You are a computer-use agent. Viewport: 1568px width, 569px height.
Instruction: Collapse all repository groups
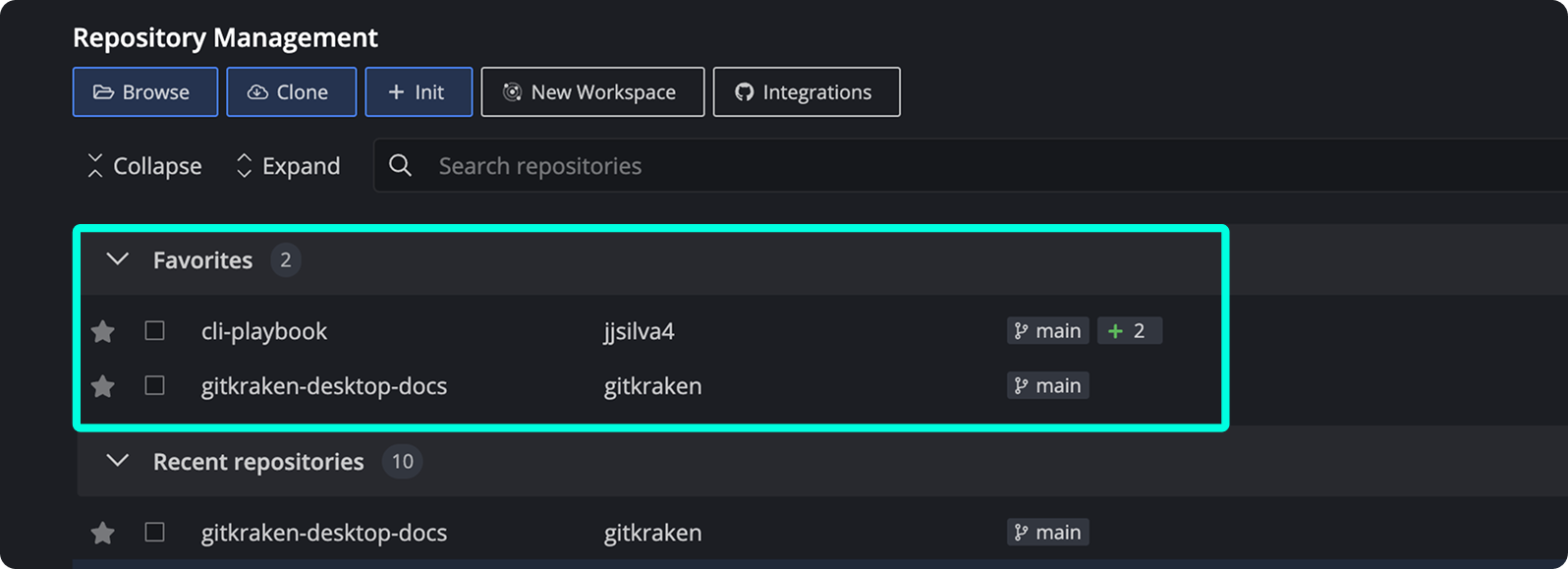pyautogui.click(x=144, y=166)
